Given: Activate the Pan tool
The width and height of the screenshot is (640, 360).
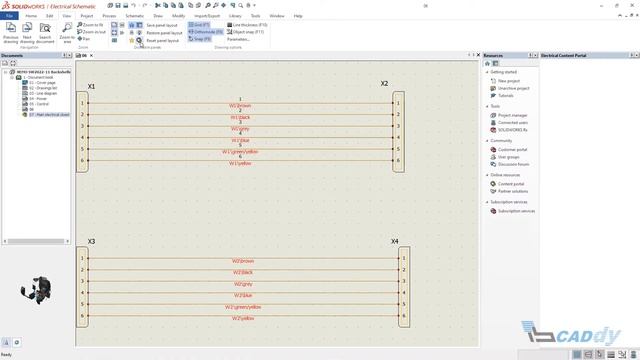Looking at the screenshot, I should click(x=84, y=39).
